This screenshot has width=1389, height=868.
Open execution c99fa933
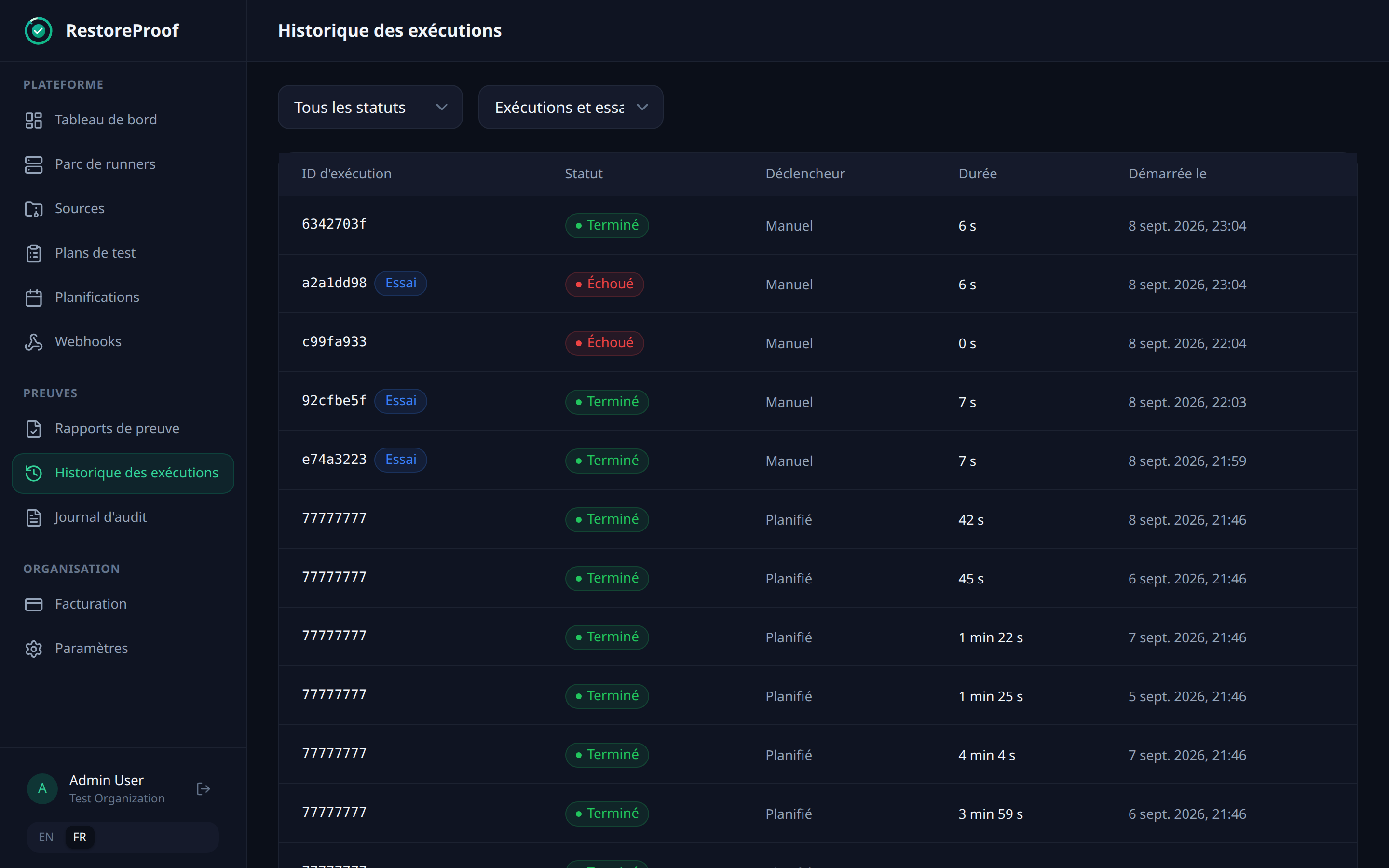(x=334, y=342)
